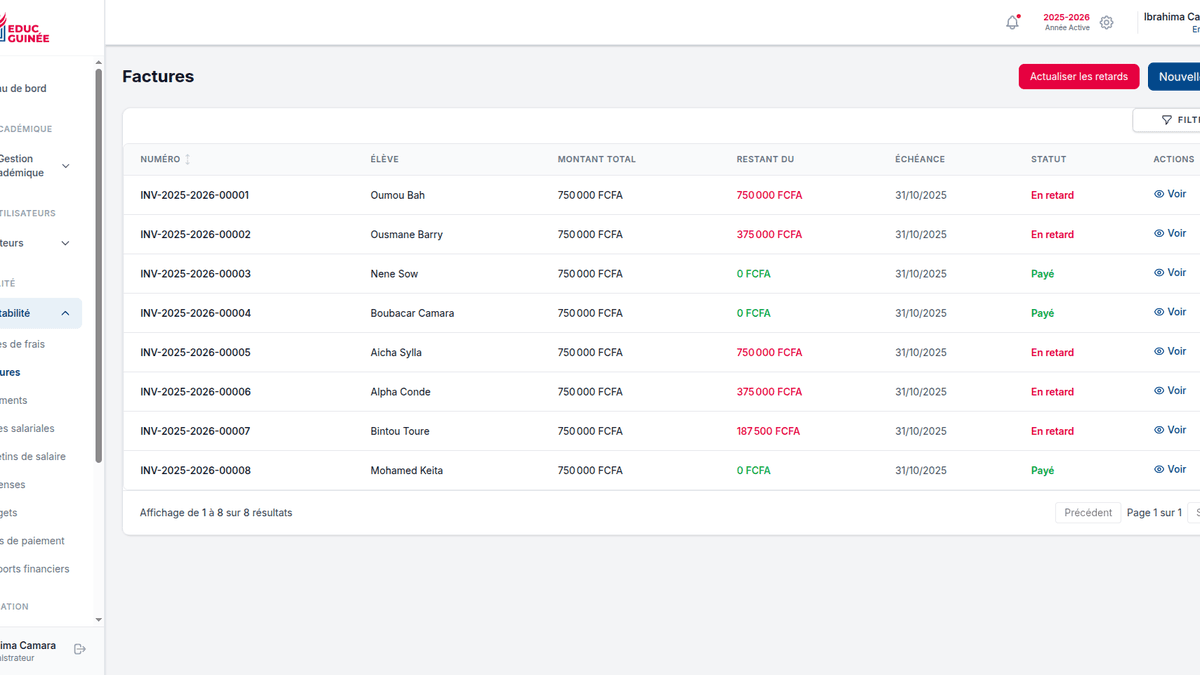Expand the Utilisateurs section chevron
This screenshot has height=675, width=1200.
coord(66,243)
